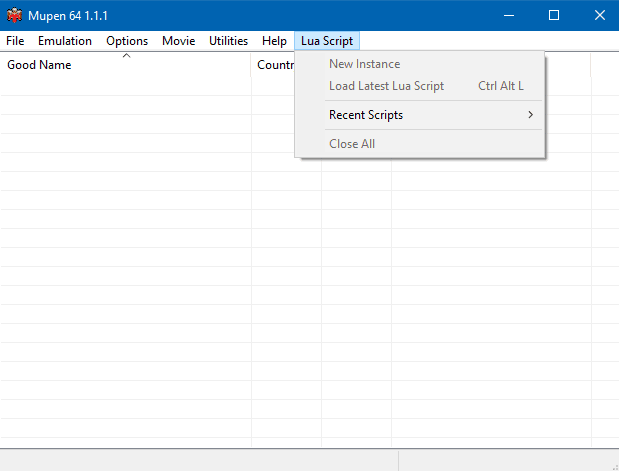Click the Mupen 64 app icon in title bar
The image size is (619, 471).
point(14,15)
